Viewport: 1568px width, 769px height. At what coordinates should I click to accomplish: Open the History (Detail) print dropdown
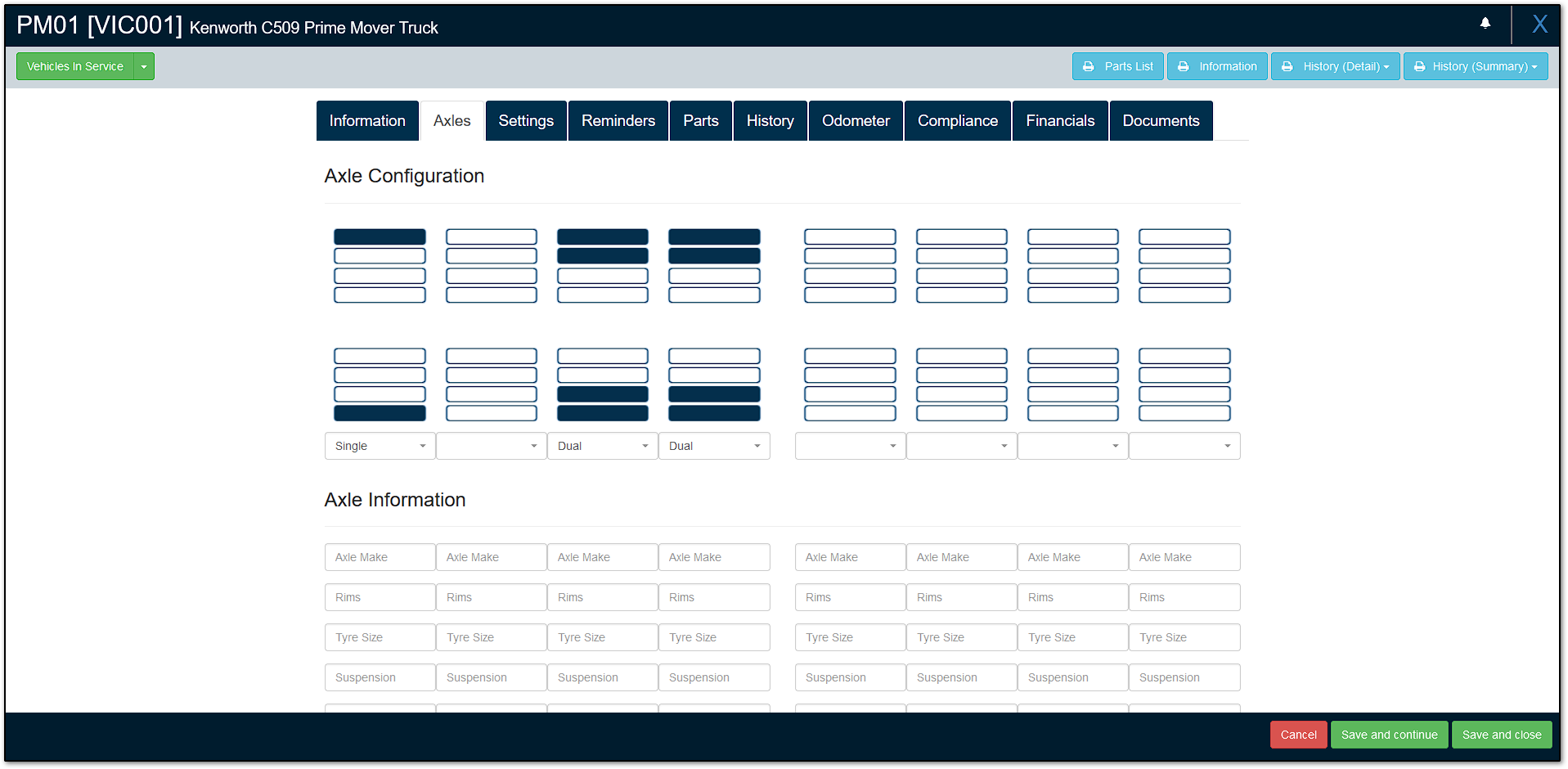(x=1334, y=66)
